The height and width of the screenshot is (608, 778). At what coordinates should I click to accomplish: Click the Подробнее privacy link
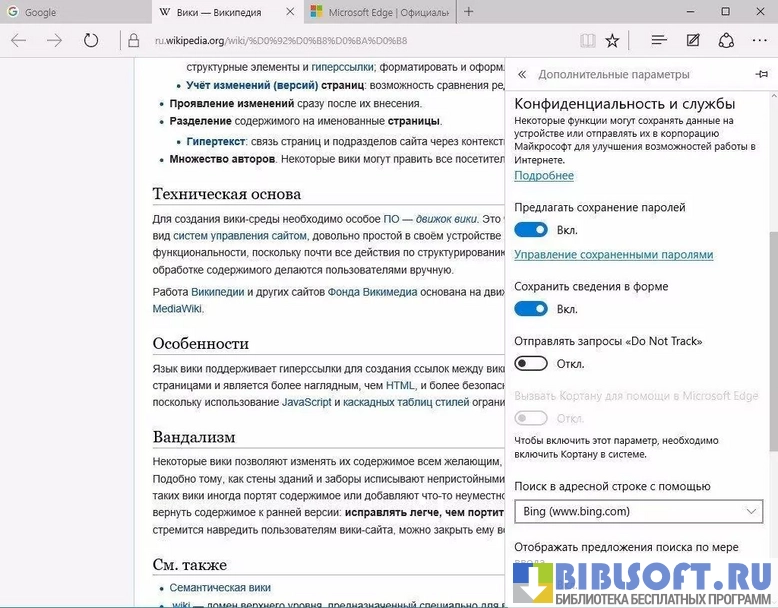coord(543,176)
